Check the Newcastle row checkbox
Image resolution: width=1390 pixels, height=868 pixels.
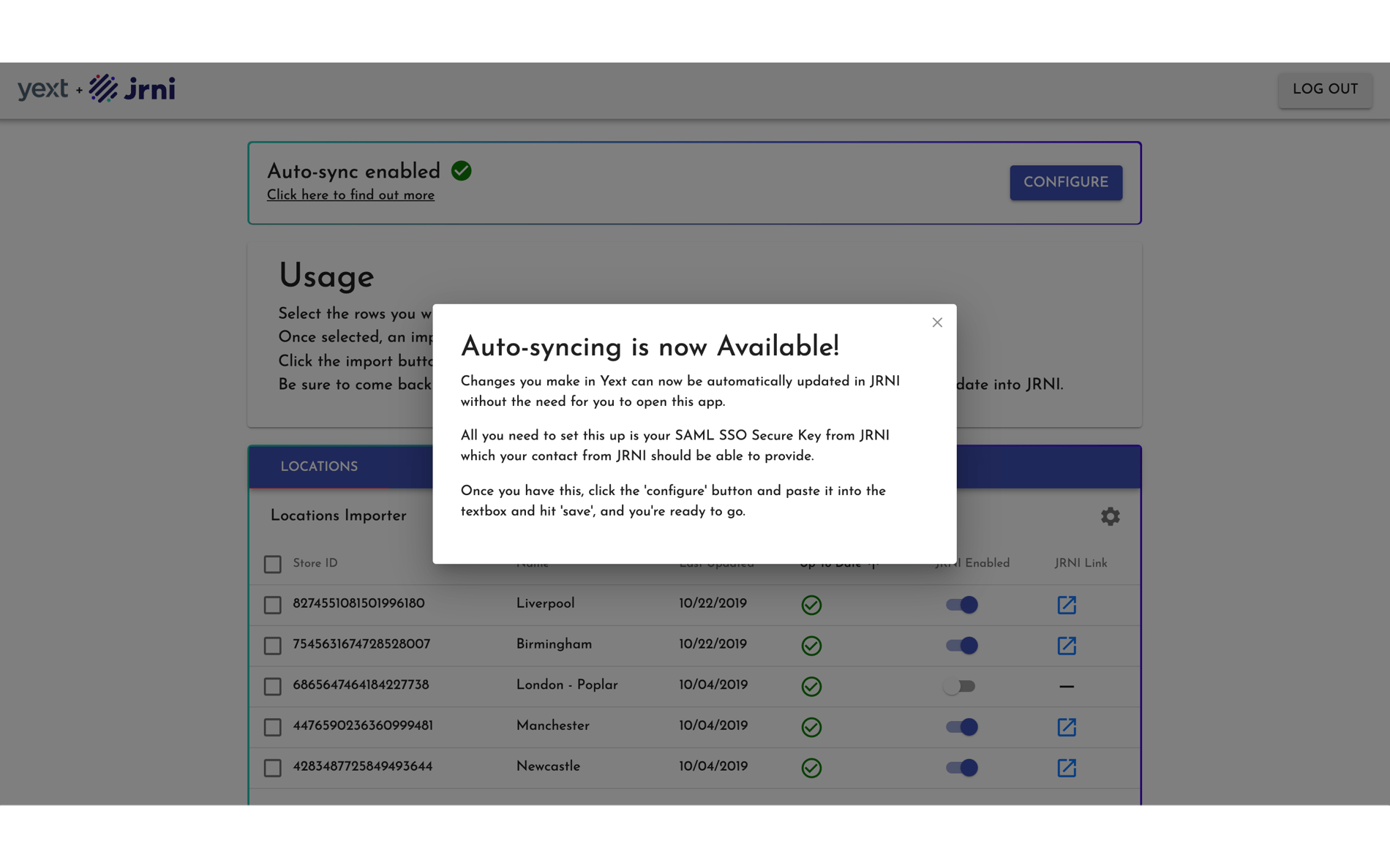coord(272,768)
